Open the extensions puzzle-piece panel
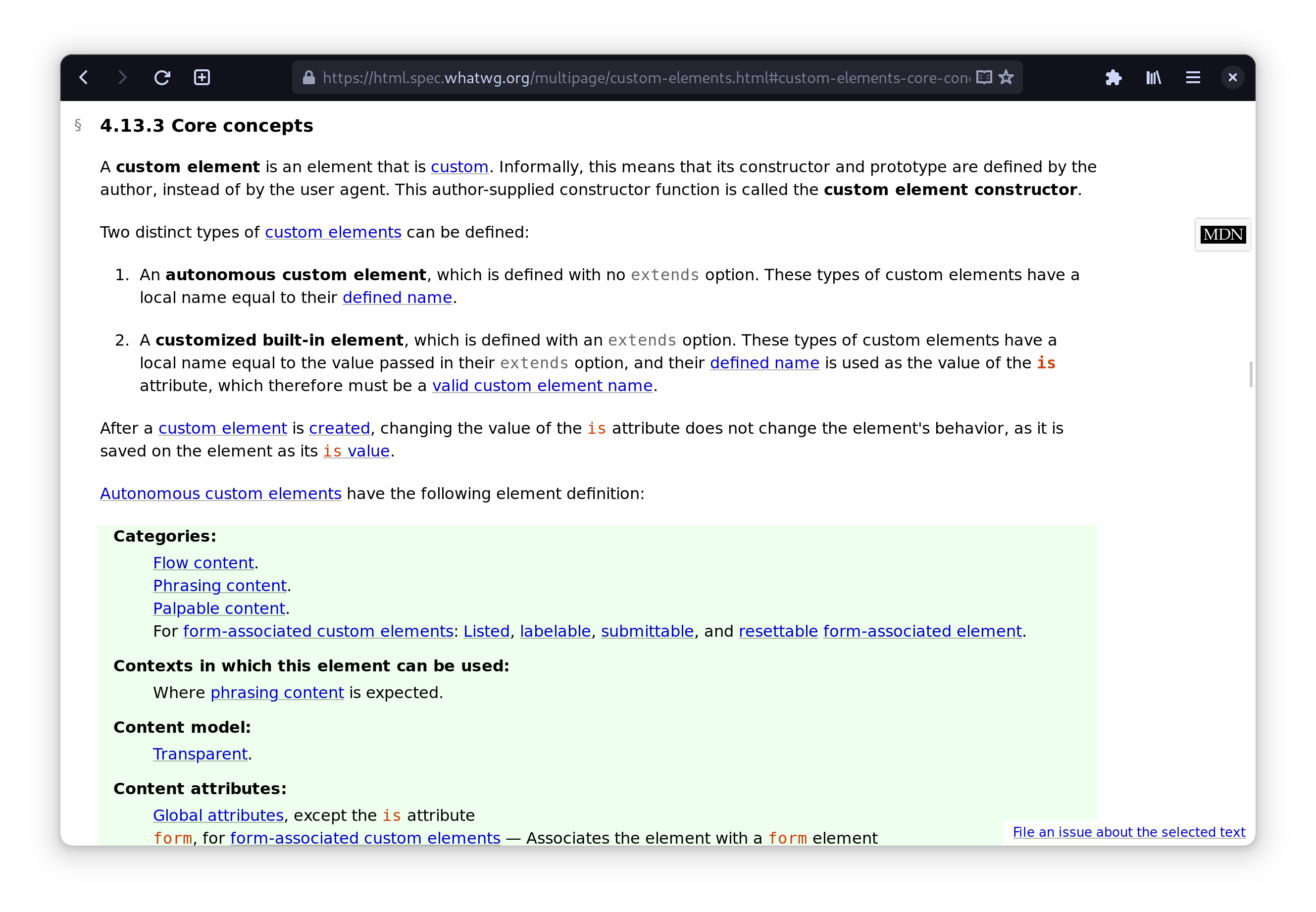Image resolution: width=1316 pixels, height=912 pixels. [1113, 77]
